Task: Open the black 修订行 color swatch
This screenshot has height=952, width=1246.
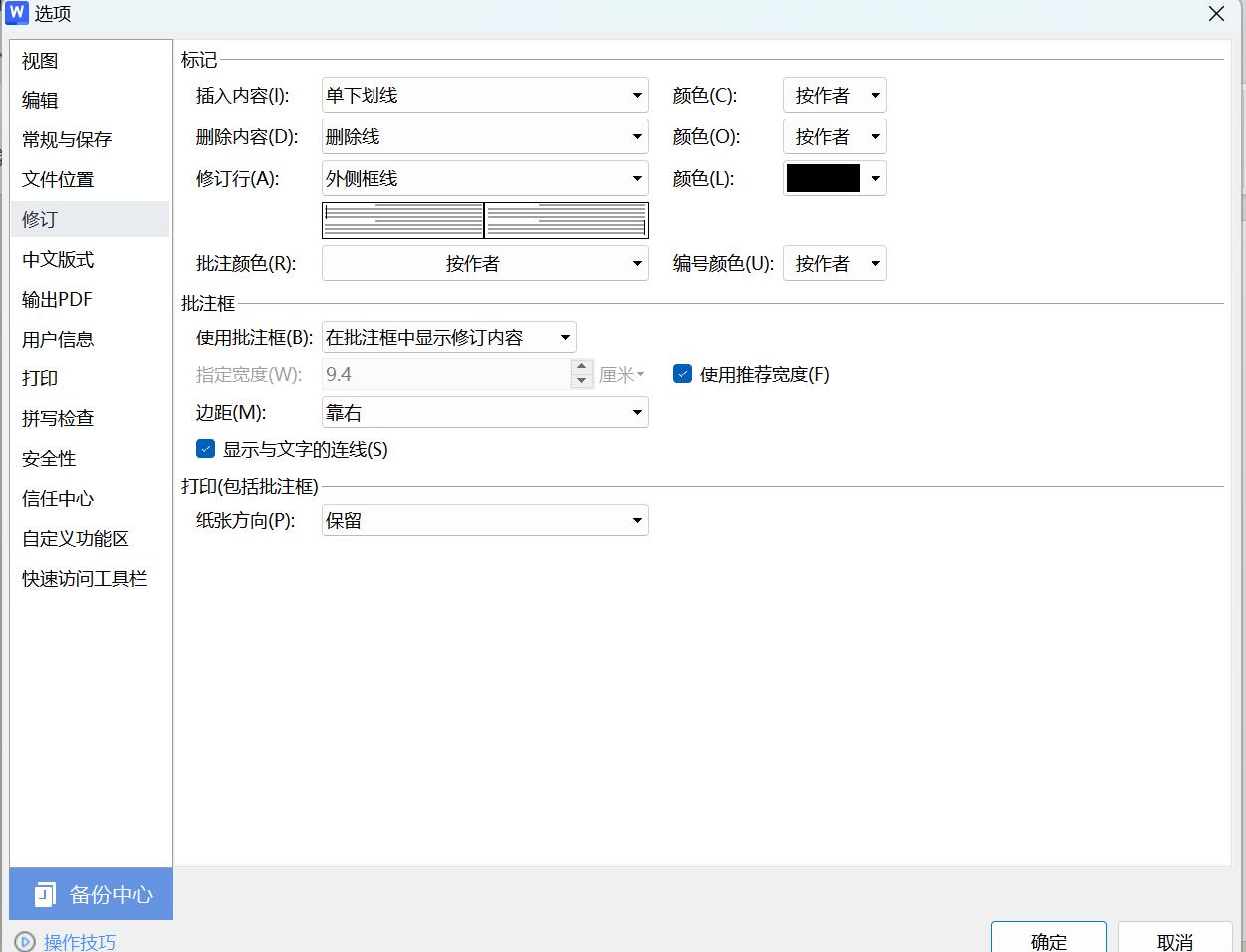Action: [834, 178]
